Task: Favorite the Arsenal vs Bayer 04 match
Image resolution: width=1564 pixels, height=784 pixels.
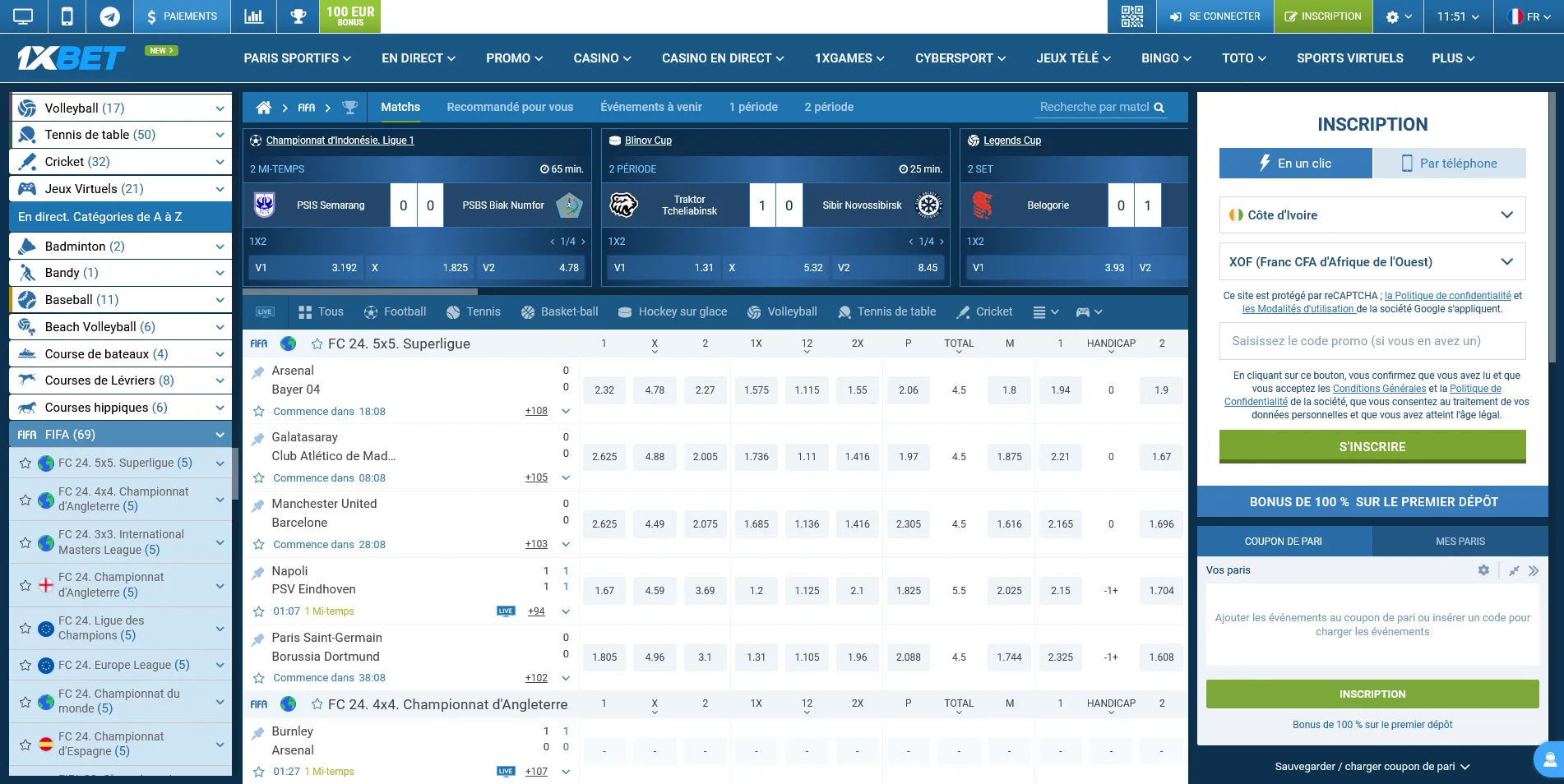Action: (259, 412)
